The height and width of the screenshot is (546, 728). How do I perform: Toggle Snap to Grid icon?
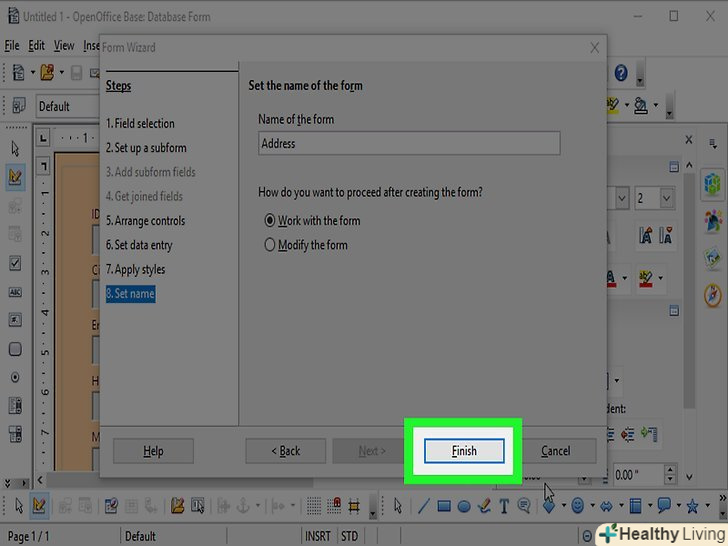click(334, 506)
